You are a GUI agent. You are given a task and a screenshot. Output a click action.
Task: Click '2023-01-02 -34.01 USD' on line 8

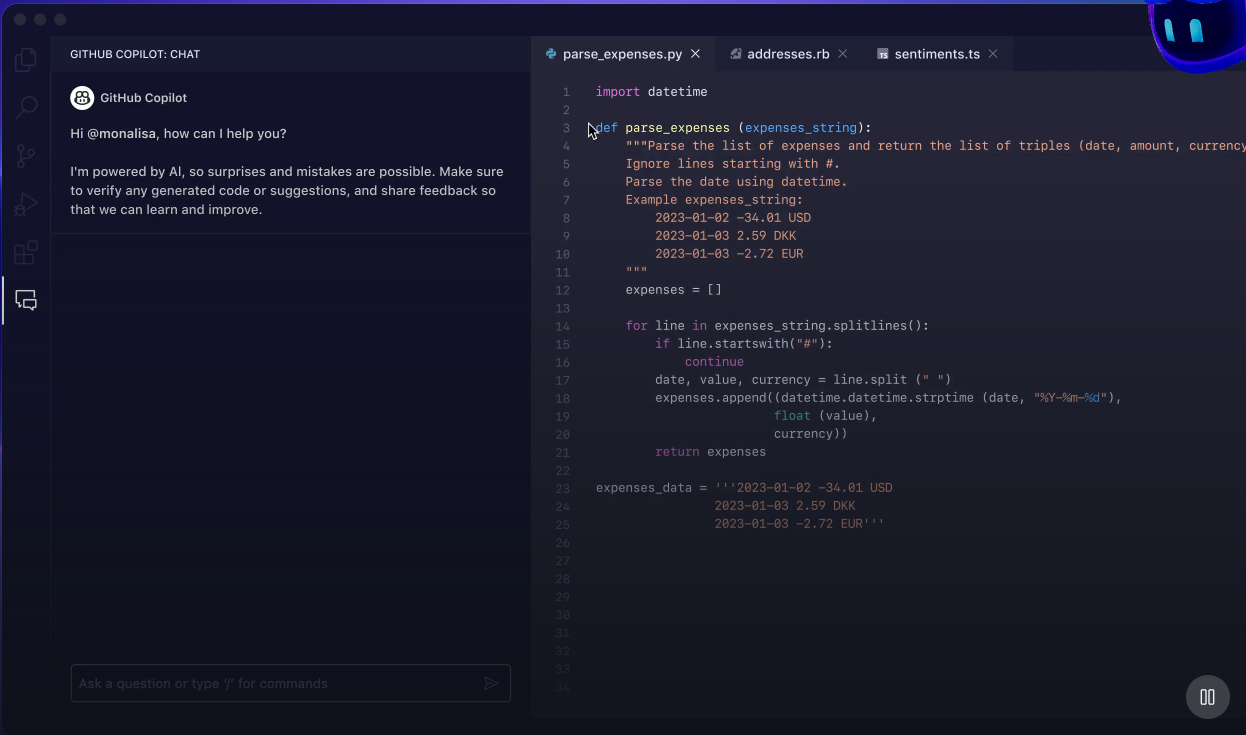coord(733,218)
